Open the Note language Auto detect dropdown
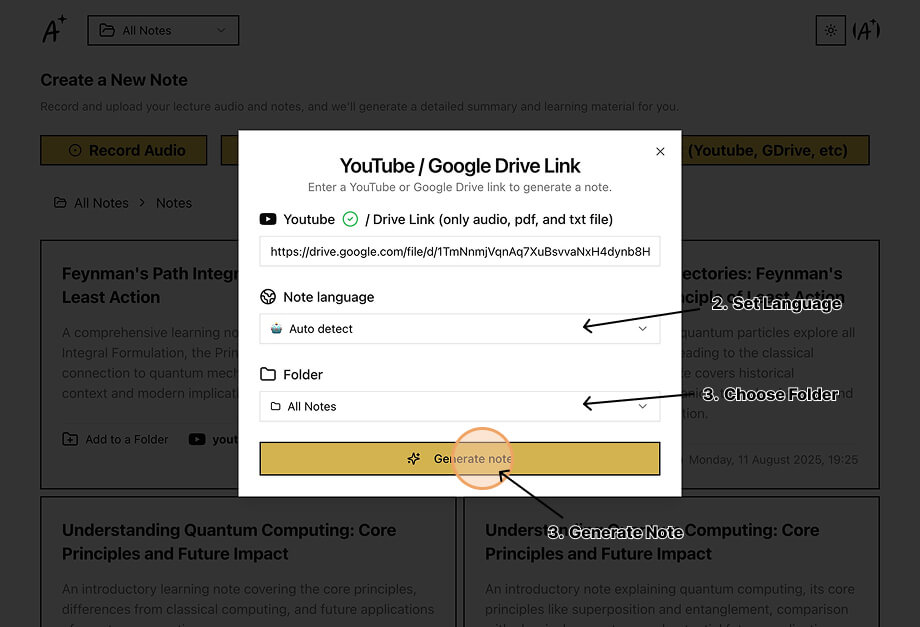This screenshot has width=920, height=627. (x=459, y=328)
